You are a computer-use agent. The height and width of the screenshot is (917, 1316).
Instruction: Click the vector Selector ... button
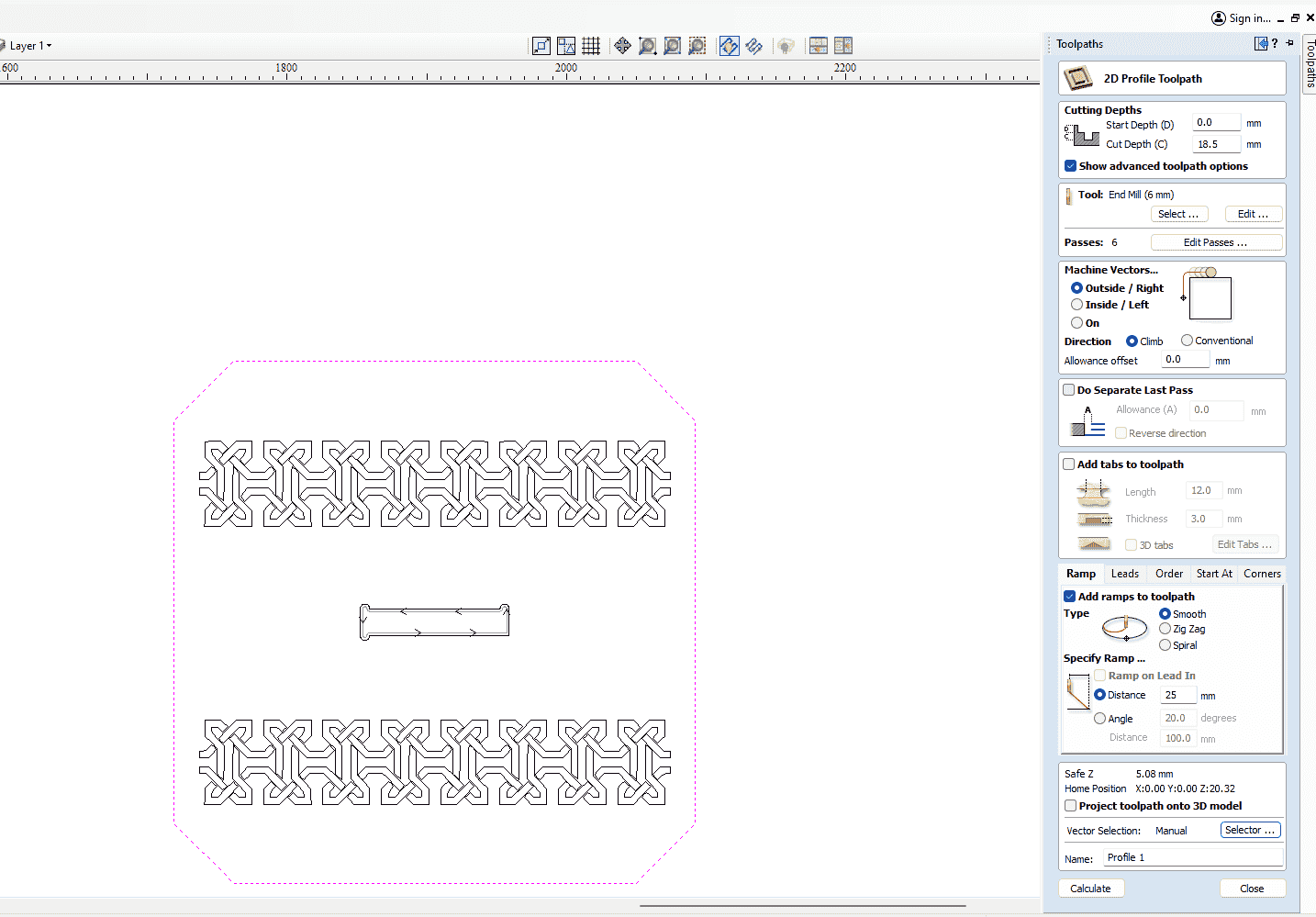coord(1250,830)
